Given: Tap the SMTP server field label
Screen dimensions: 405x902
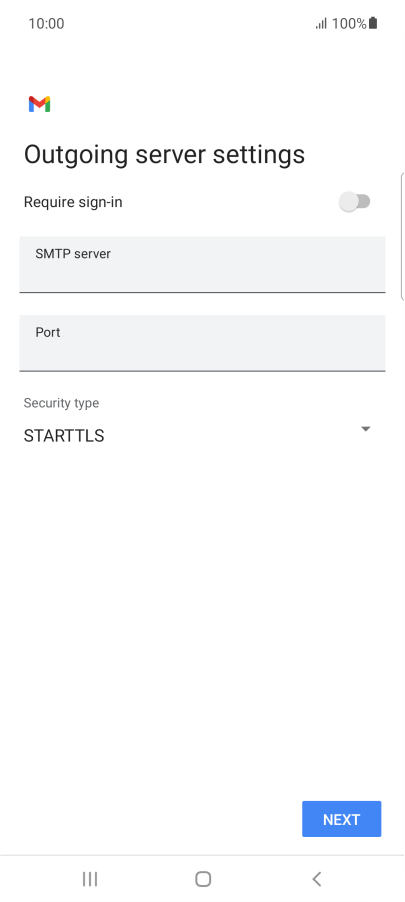Looking at the screenshot, I should [x=73, y=254].
